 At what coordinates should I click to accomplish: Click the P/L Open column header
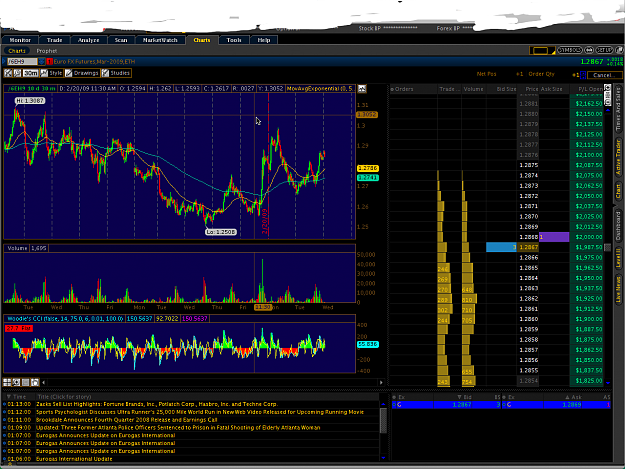pyautogui.click(x=587, y=89)
